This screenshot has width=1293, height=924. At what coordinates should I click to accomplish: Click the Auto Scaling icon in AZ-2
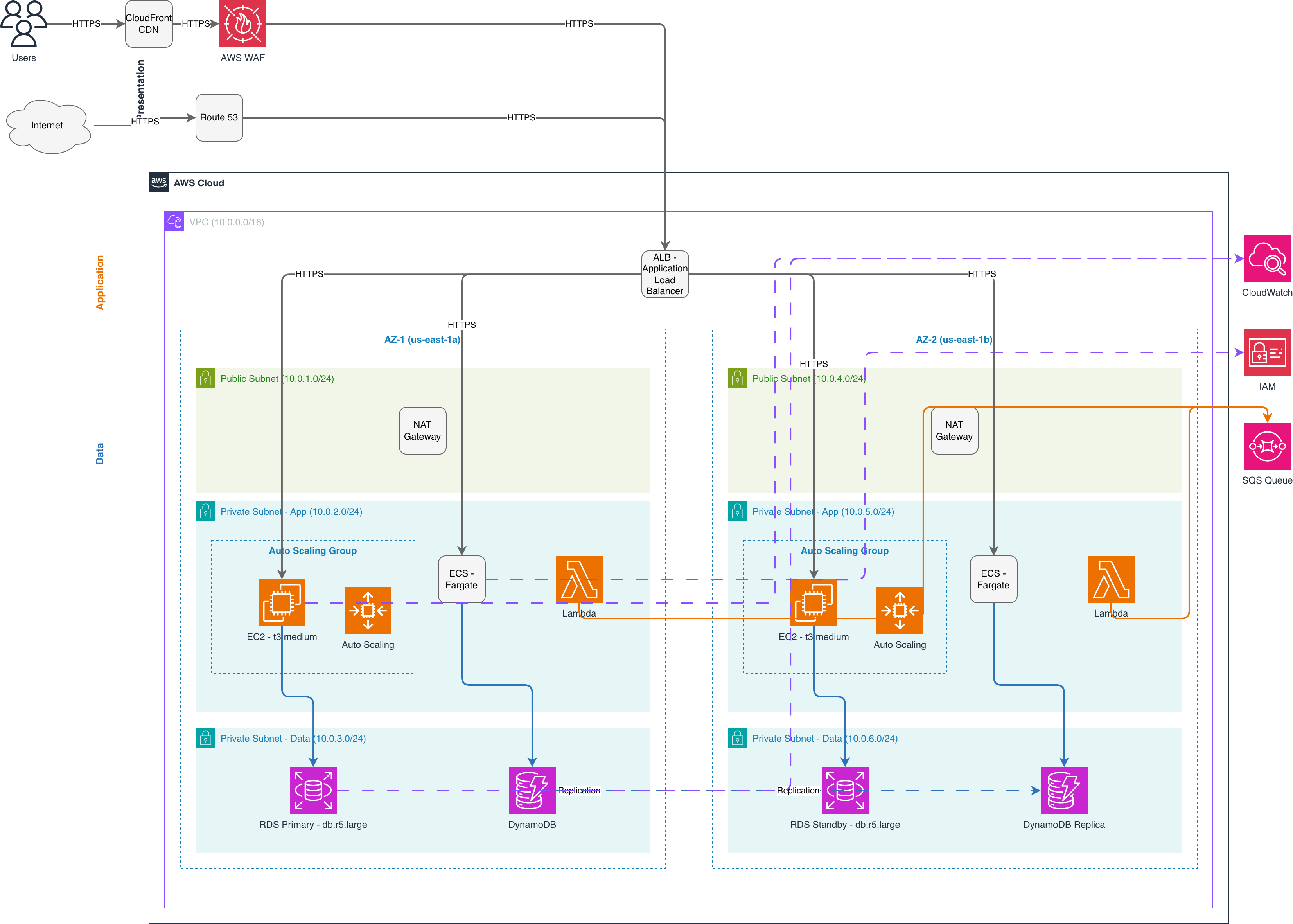(x=900, y=611)
